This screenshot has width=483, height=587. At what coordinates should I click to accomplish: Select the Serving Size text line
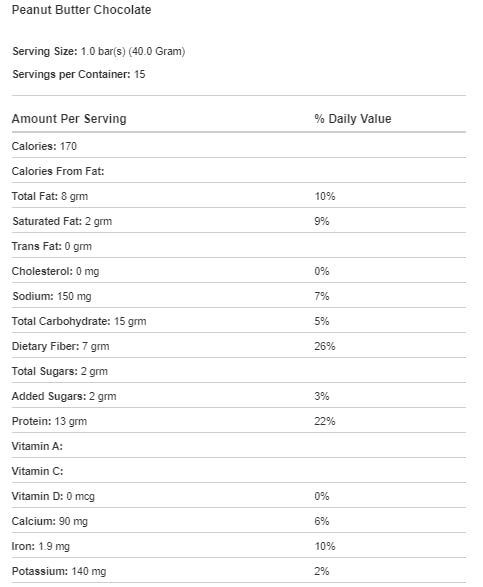(x=98, y=51)
